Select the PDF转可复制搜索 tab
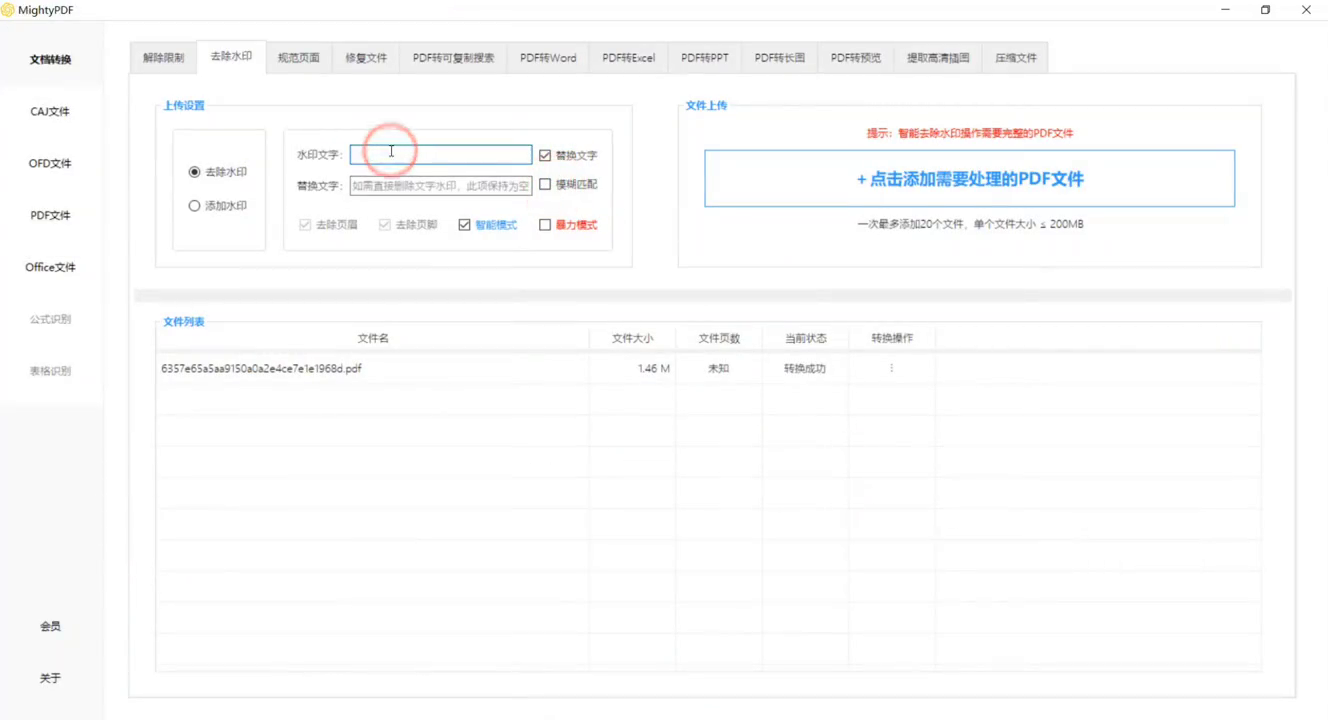The image size is (1328, 720). [453, 58]
